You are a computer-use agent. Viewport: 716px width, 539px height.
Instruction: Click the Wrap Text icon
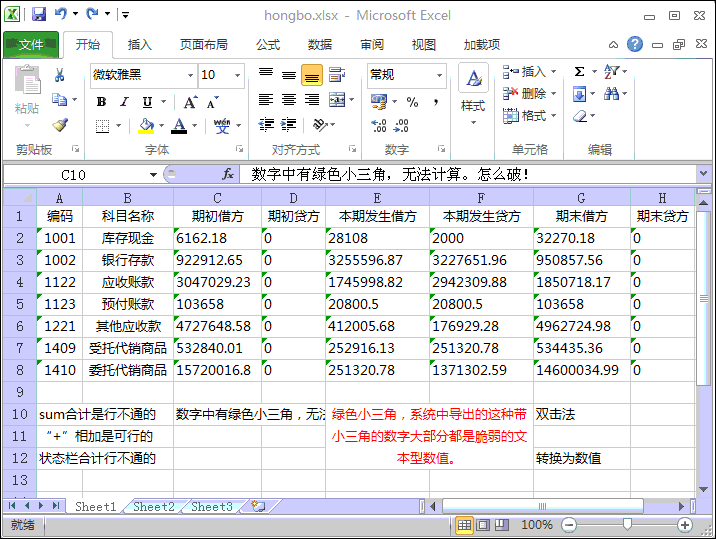[337, 74]
